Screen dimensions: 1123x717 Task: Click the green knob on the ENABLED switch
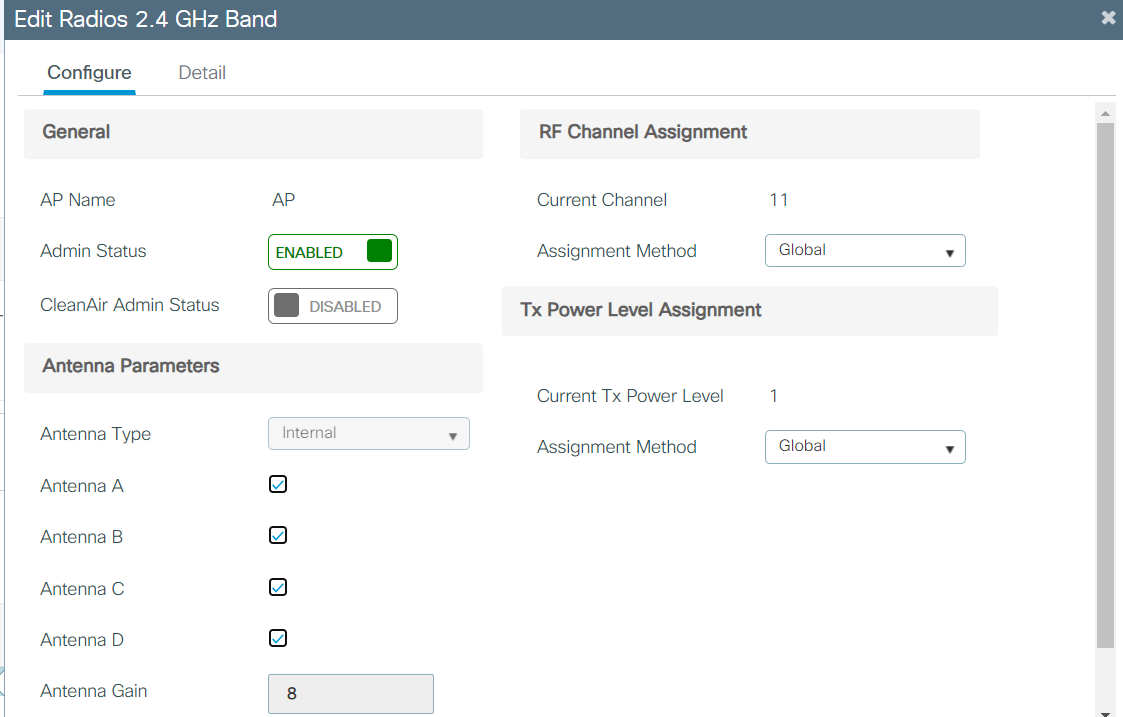[379, 251]
